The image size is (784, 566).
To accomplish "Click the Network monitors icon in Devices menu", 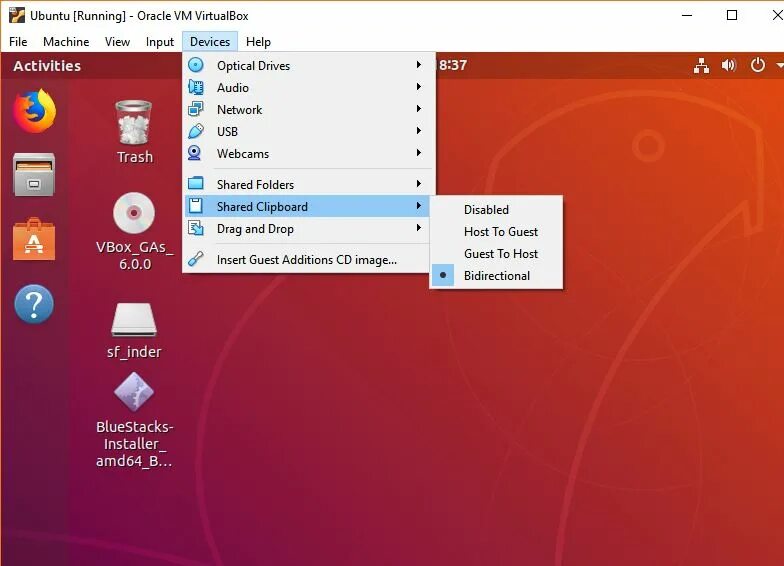I will pos(196,109).
